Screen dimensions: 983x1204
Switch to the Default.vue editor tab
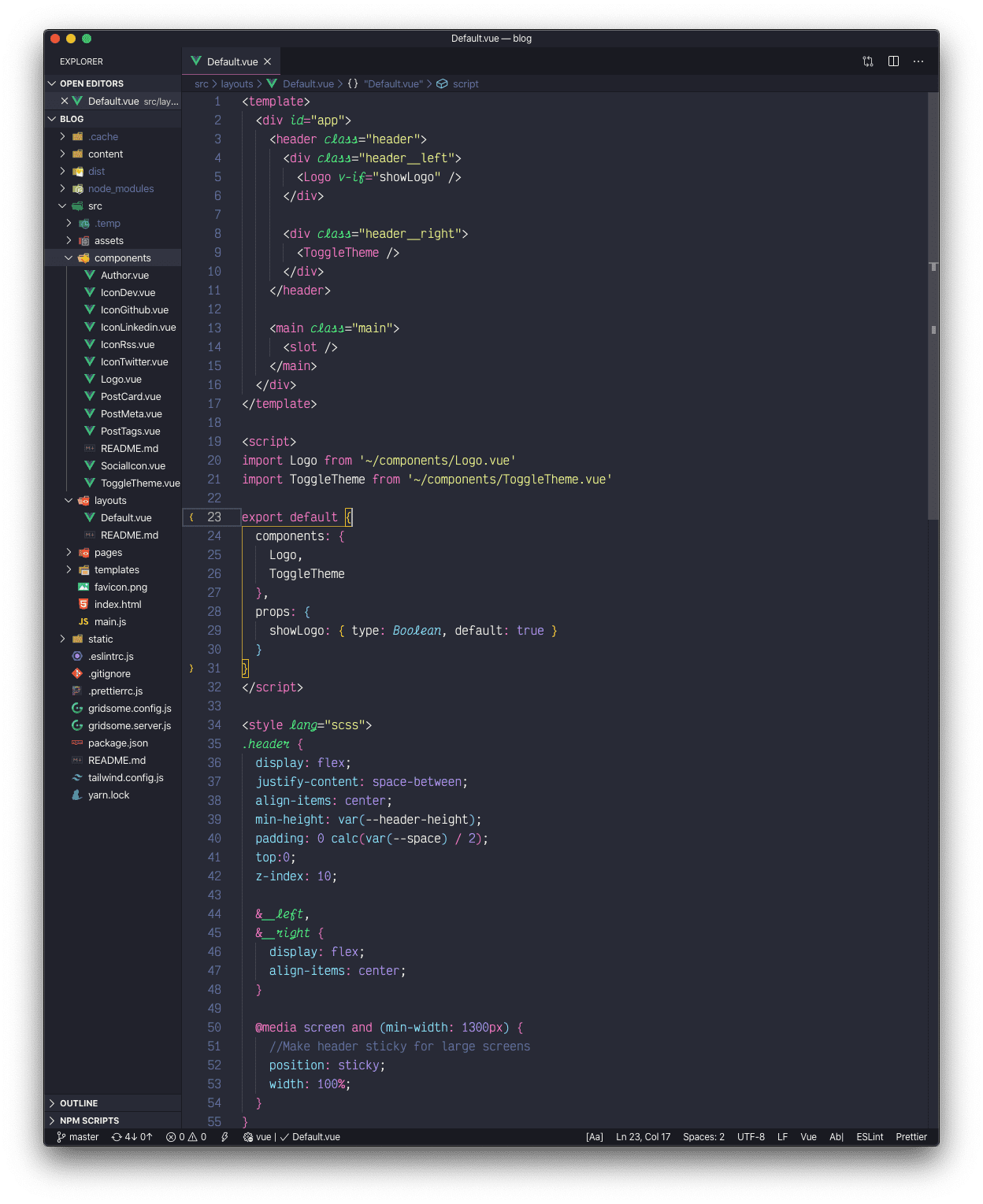click(231, 61)
